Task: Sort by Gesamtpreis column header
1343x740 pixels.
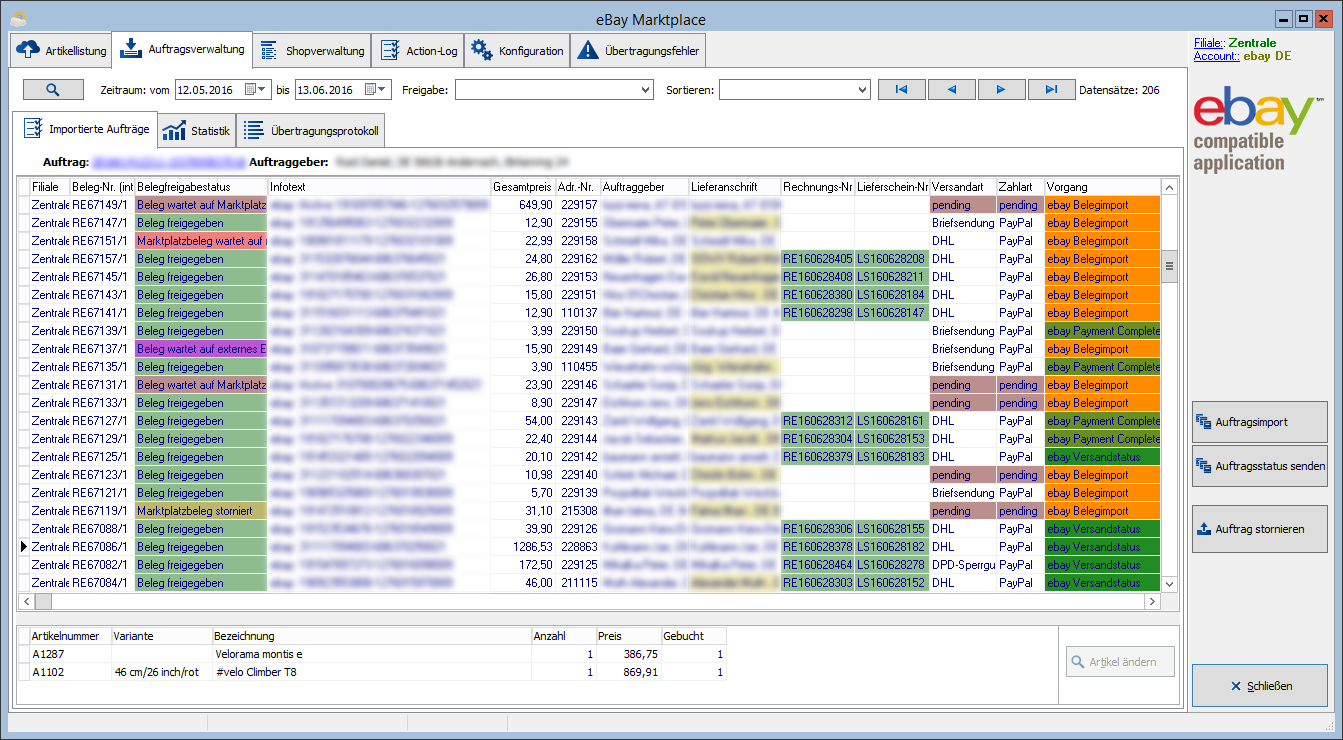Action: 522,187
